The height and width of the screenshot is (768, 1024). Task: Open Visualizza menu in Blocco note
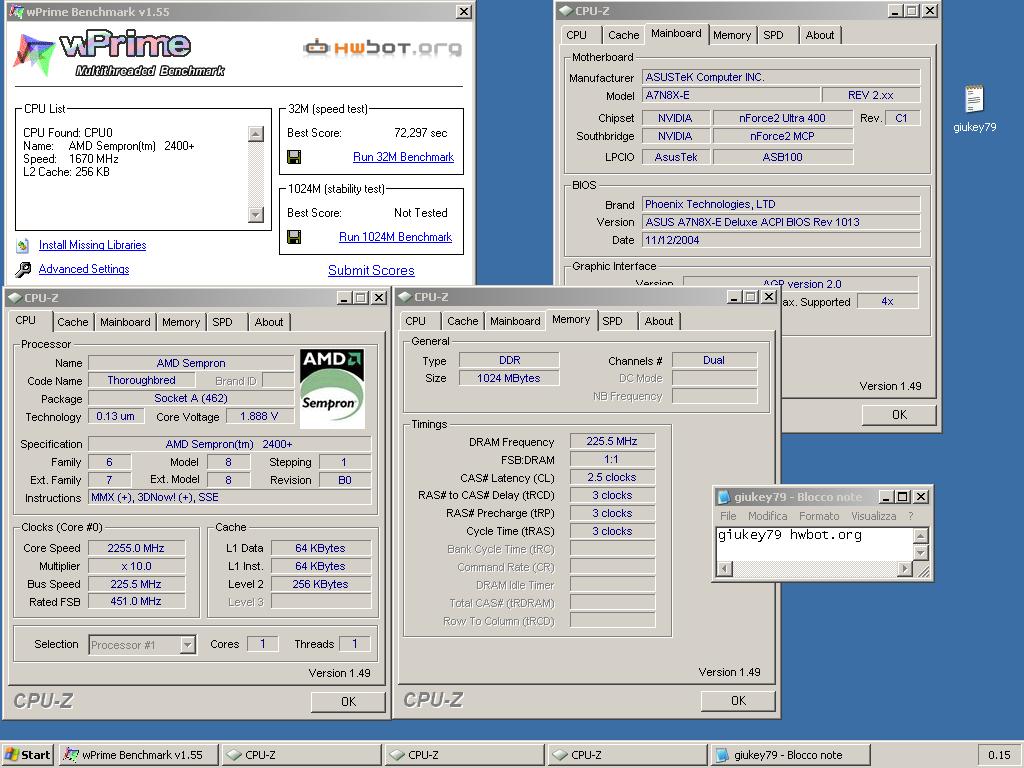[873, 516]
